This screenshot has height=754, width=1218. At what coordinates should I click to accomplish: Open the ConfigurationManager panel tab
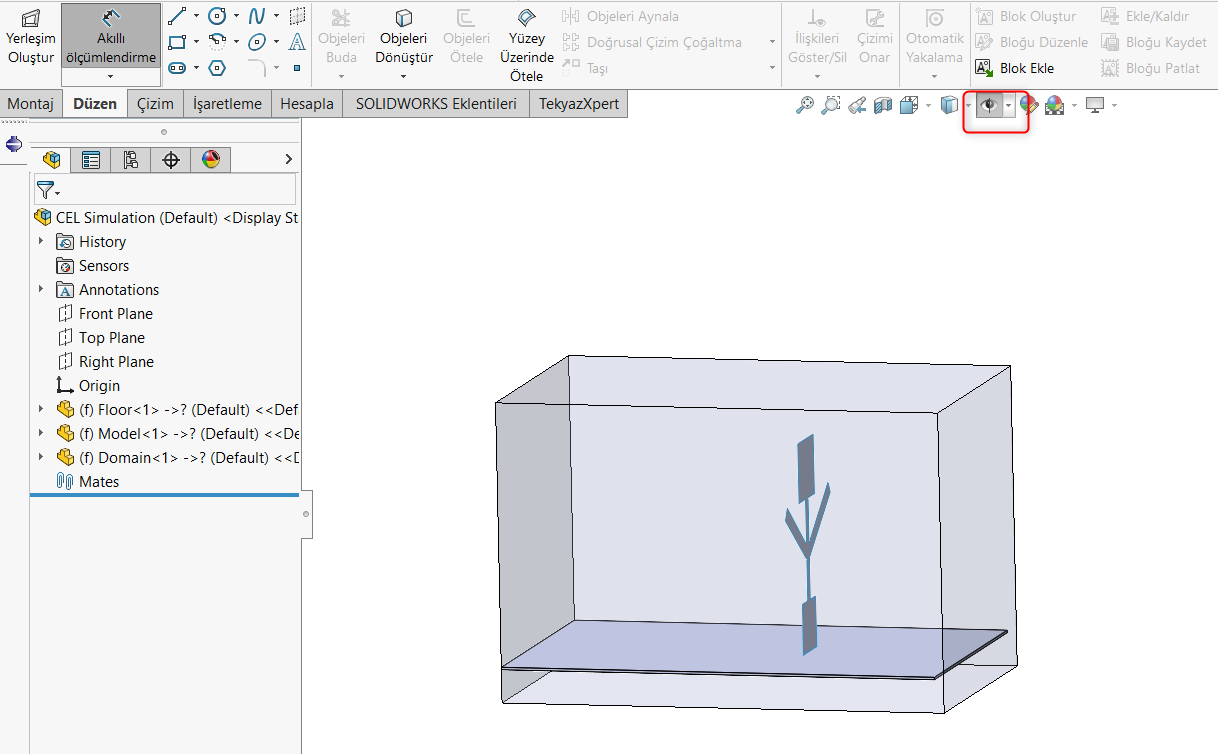[131, 159]
